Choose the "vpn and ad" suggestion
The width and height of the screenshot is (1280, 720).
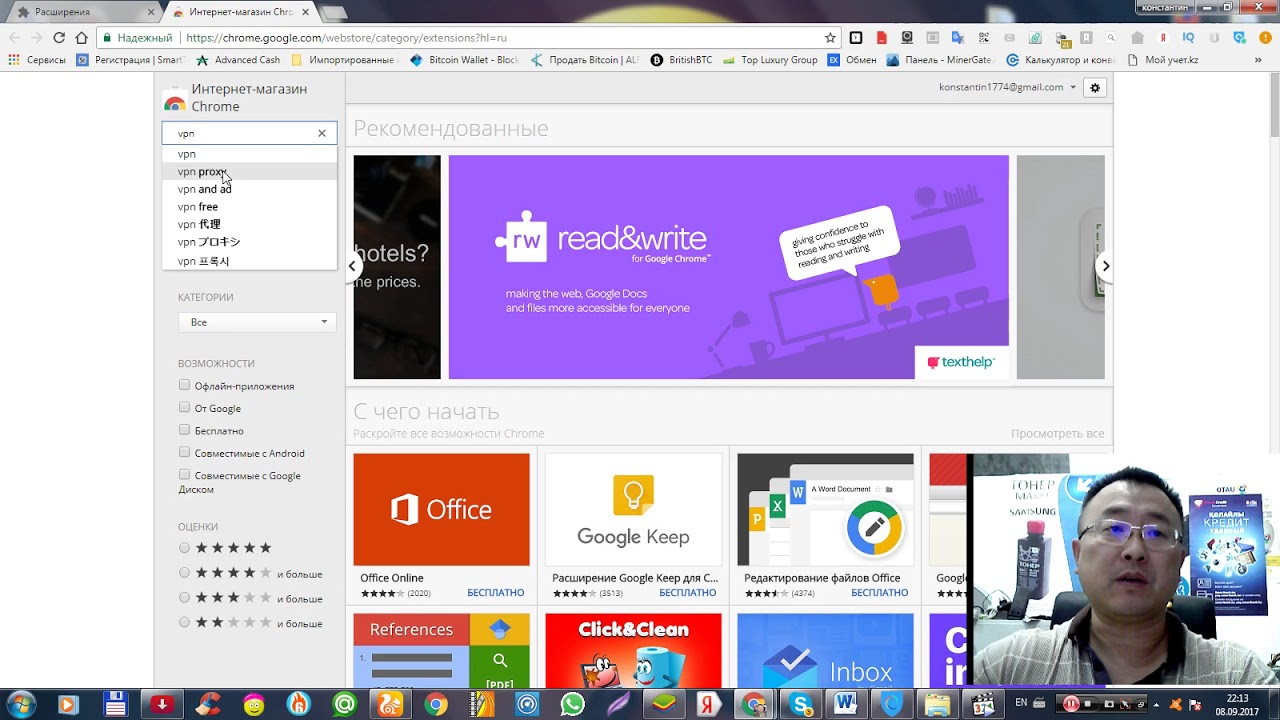tap(250, 189)
